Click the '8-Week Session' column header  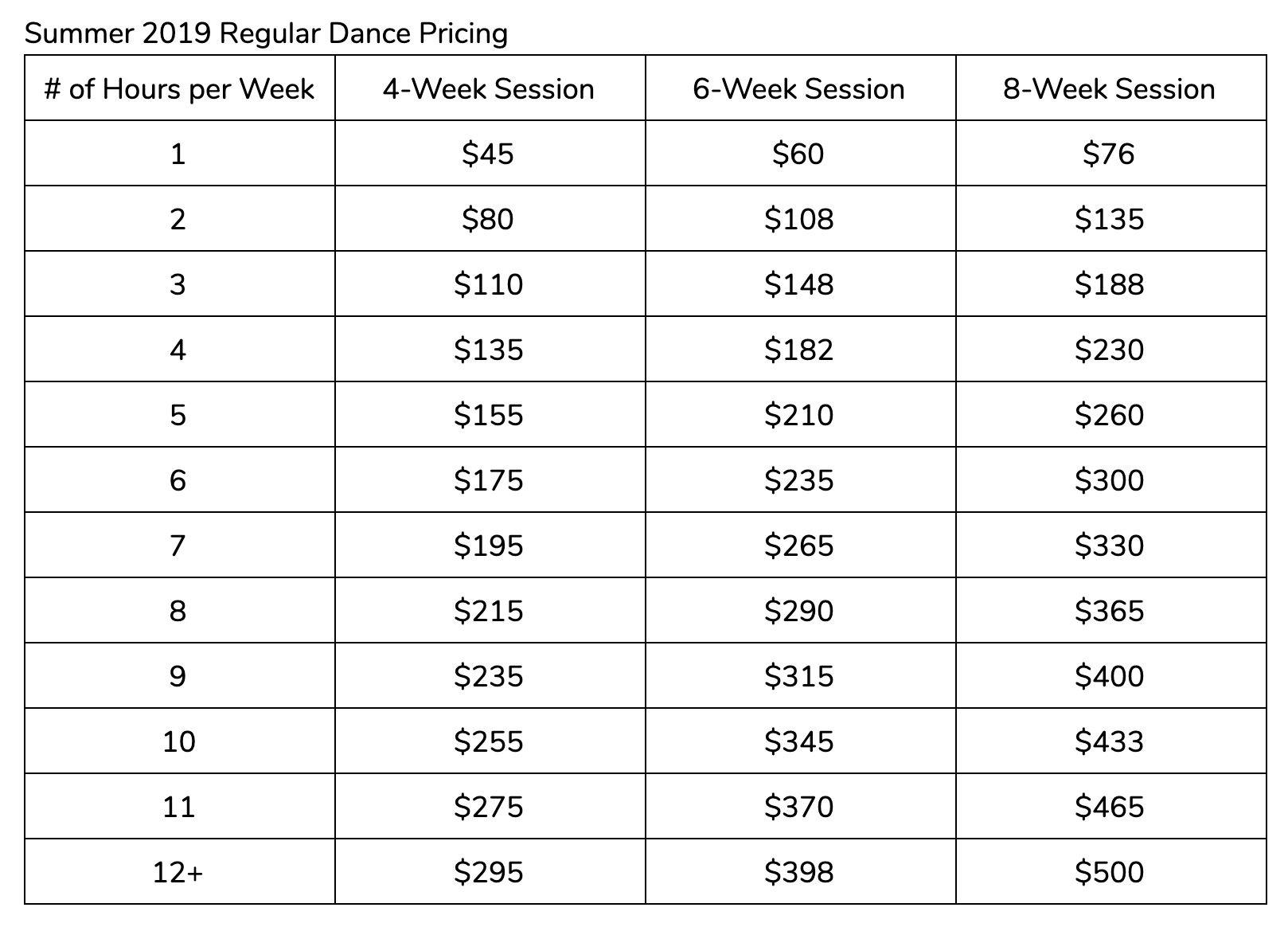pyautogui.click(x=1110, y=88)
